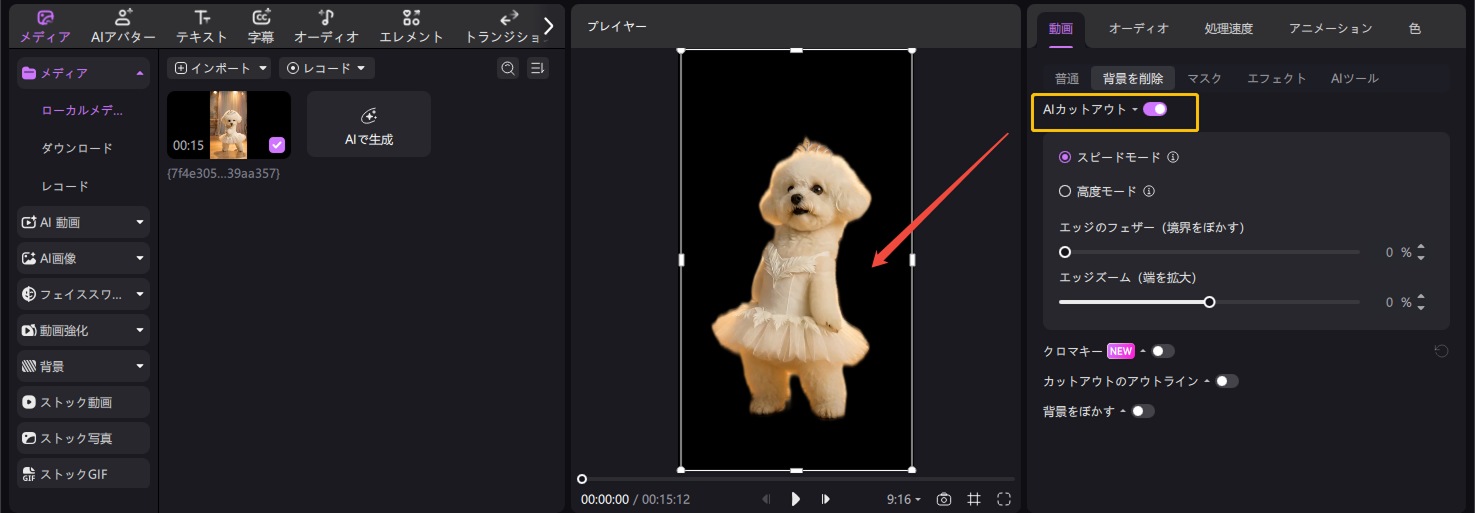Click the filter/sort icon in media panel
The image size is (1475, 513).
click(x=538, y=68)
